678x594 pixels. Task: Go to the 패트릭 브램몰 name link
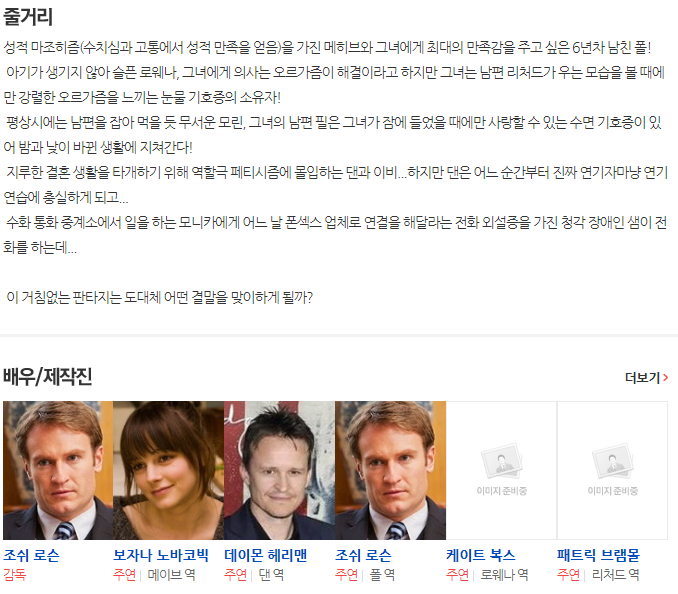598,556
